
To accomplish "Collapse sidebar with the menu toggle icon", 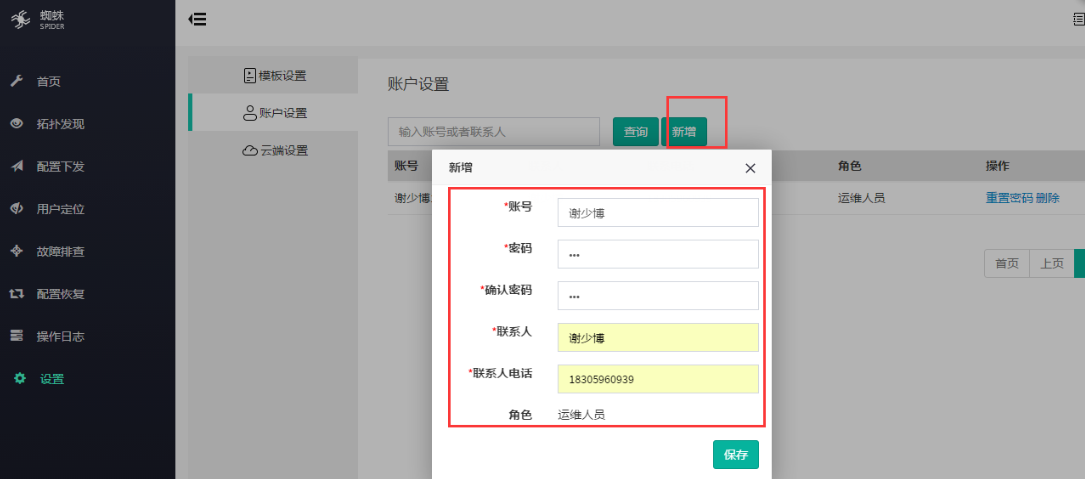I will tap(197, 19).
